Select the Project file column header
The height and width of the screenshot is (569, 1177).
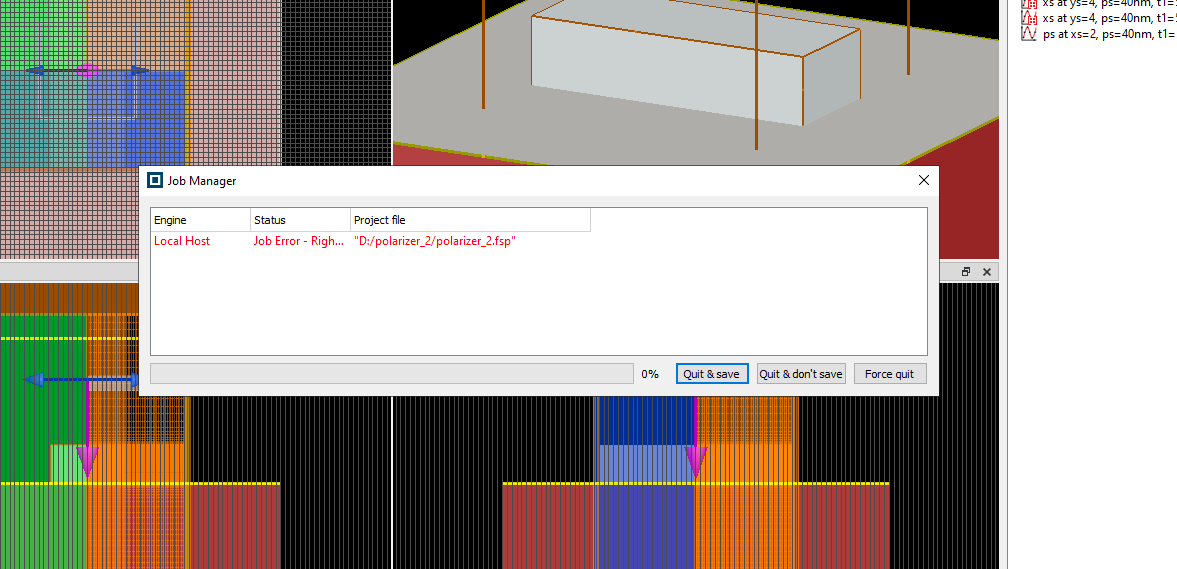coord(470,220)
